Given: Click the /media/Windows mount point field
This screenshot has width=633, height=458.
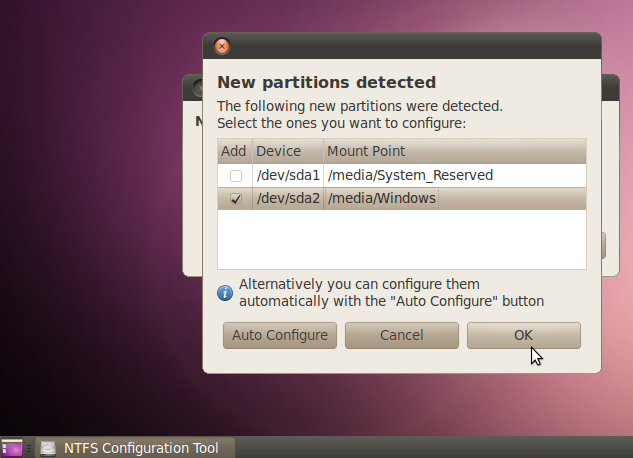Looking at the screenshot, I should tap(381, 199).
